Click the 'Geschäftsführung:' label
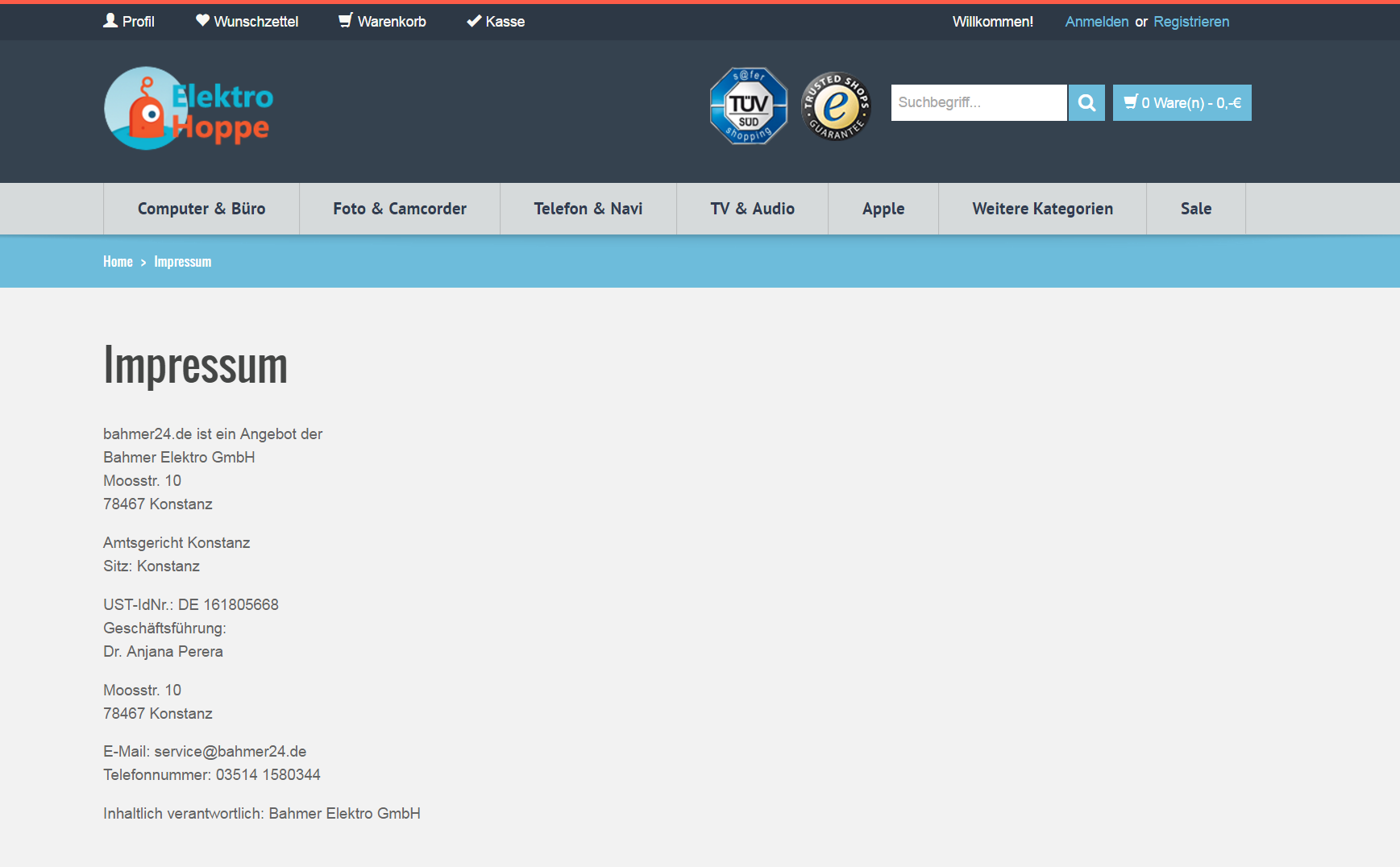Viewport: 1400px width, 867px height. click(x=164, y=628)
